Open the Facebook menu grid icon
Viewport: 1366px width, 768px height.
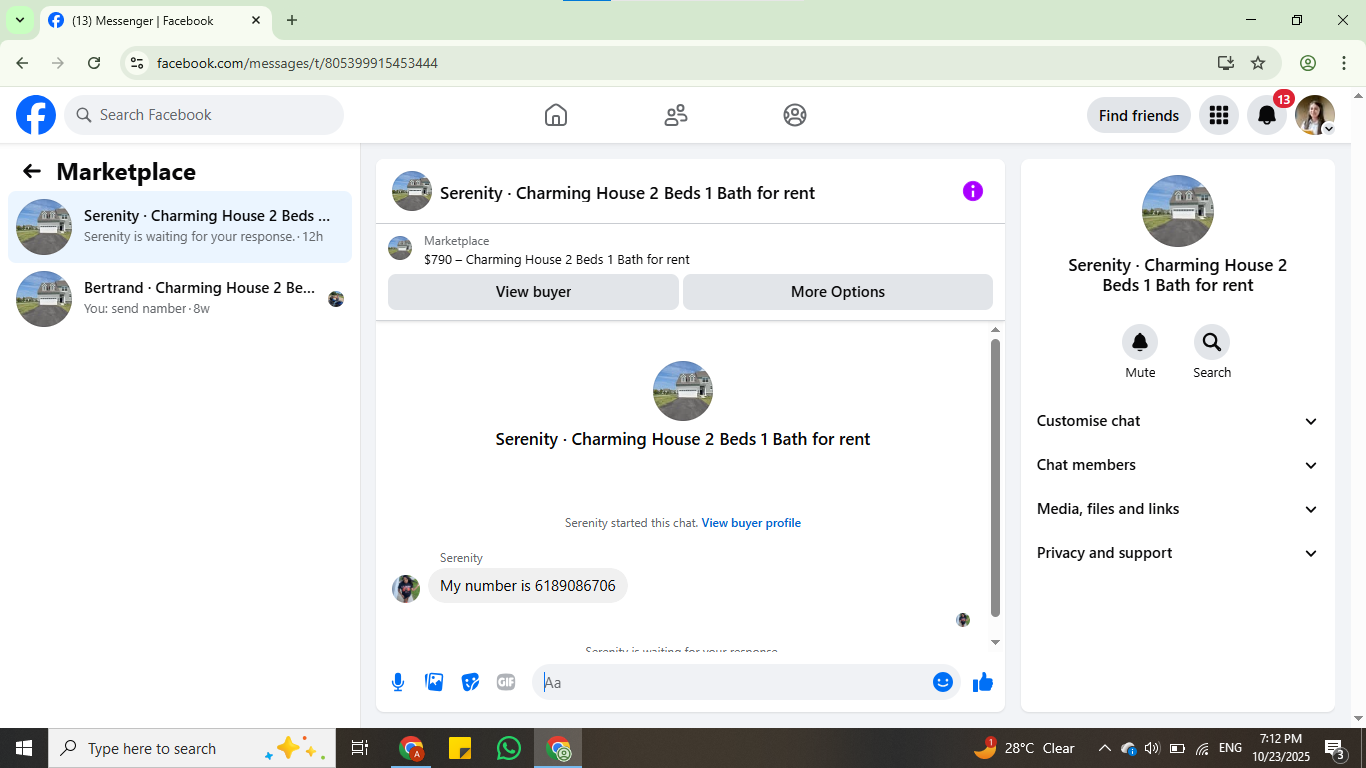1218,115
